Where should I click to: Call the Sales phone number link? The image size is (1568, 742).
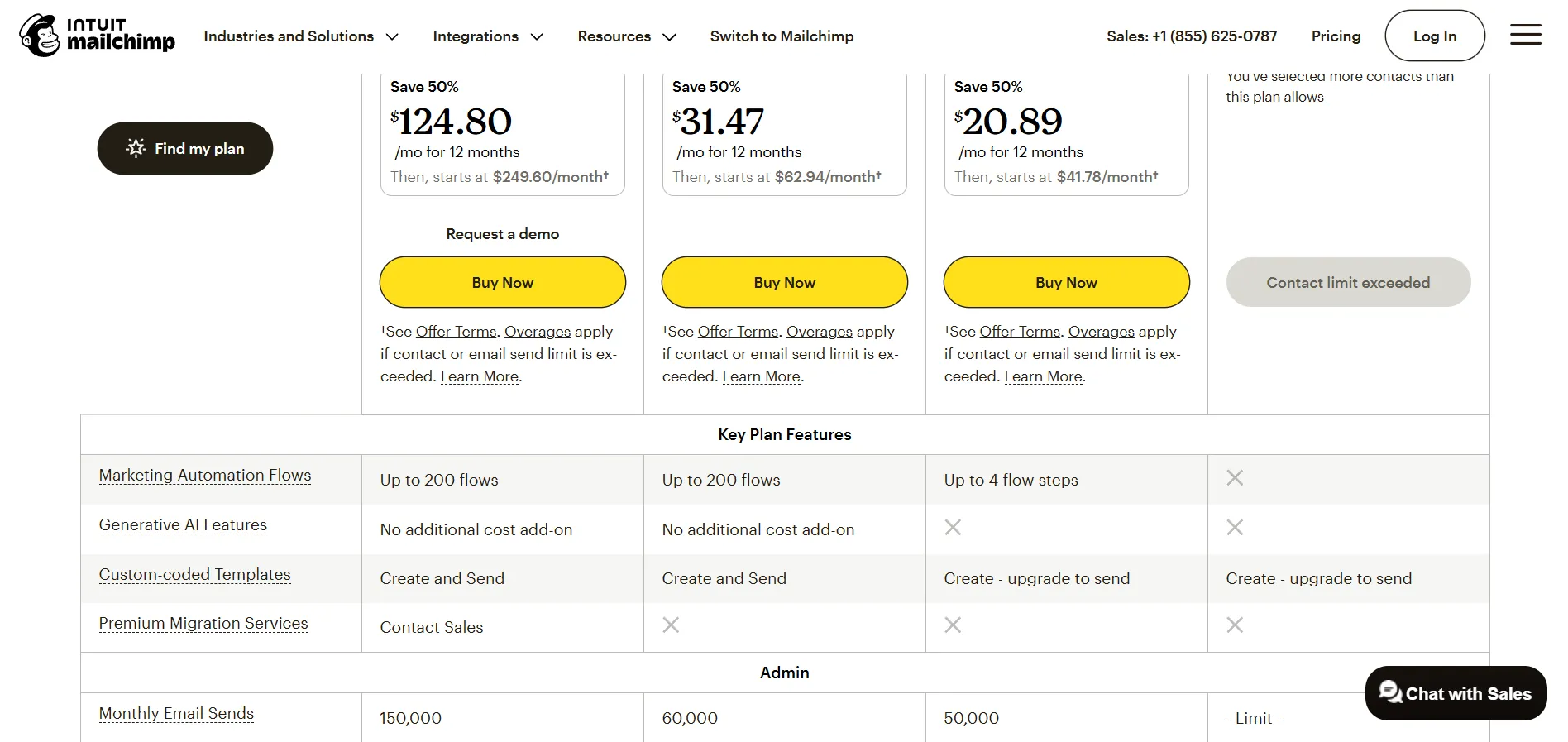click(x=1191, y=36)
